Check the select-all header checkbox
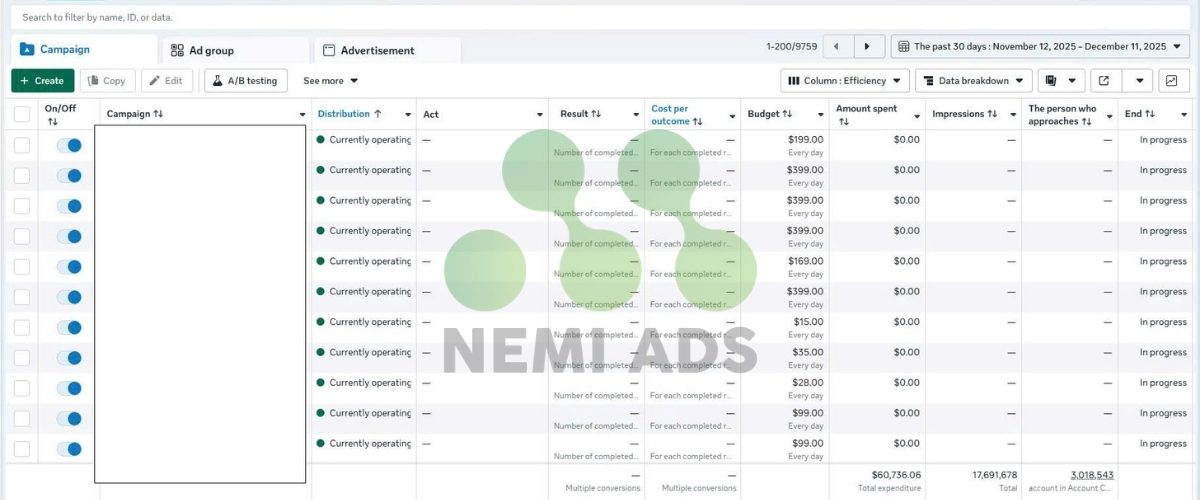1200x500 pixels. click(22, 114)
